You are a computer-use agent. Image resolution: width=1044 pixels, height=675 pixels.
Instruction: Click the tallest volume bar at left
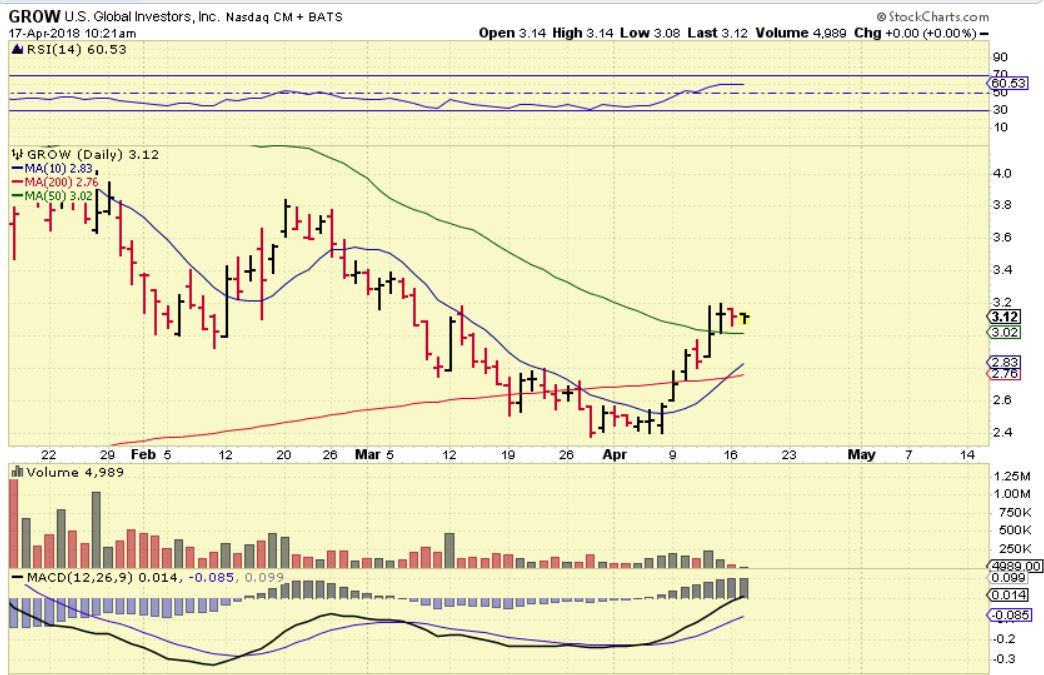coord(13,523)
